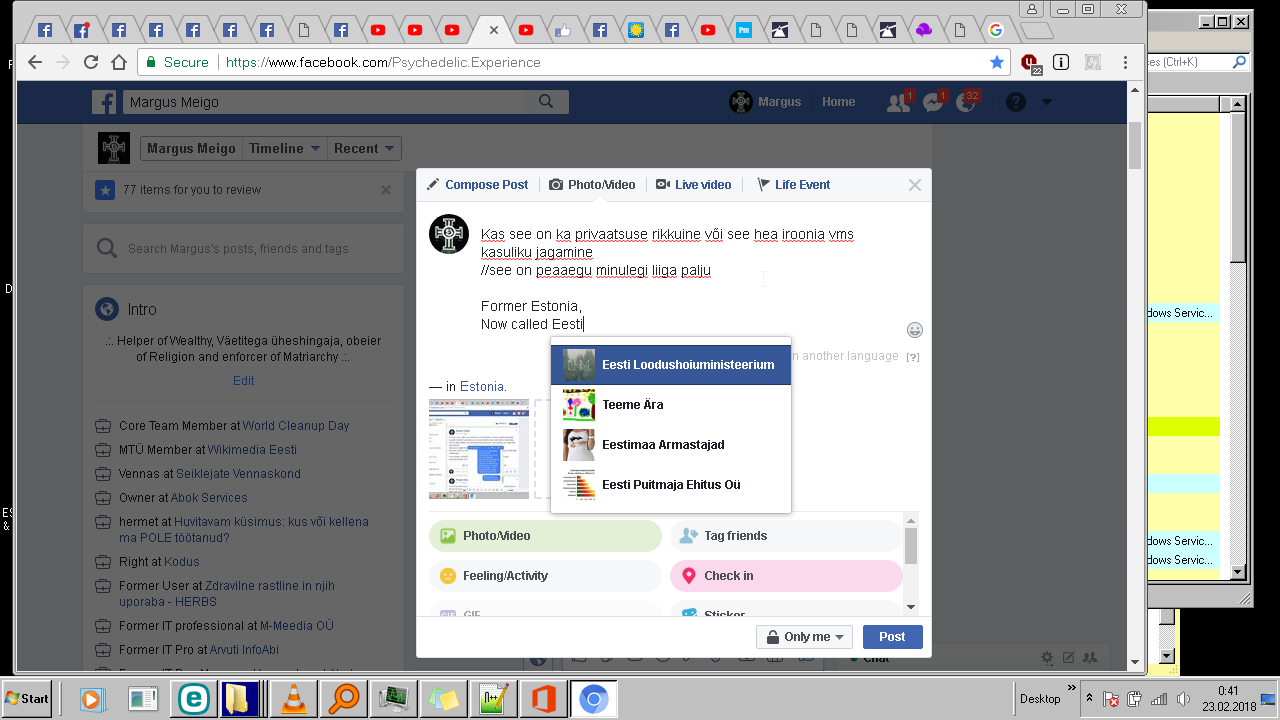Screen dimensions: 1280x720
Task: Click the Facebook search input field
Action: click(x=325, y=102)
